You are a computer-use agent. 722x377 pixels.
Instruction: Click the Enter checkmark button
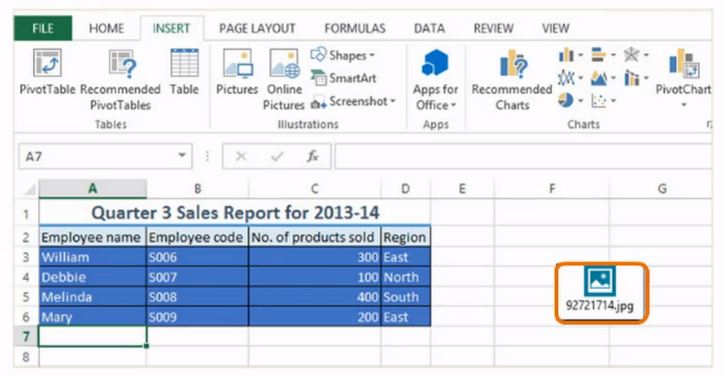277,157
